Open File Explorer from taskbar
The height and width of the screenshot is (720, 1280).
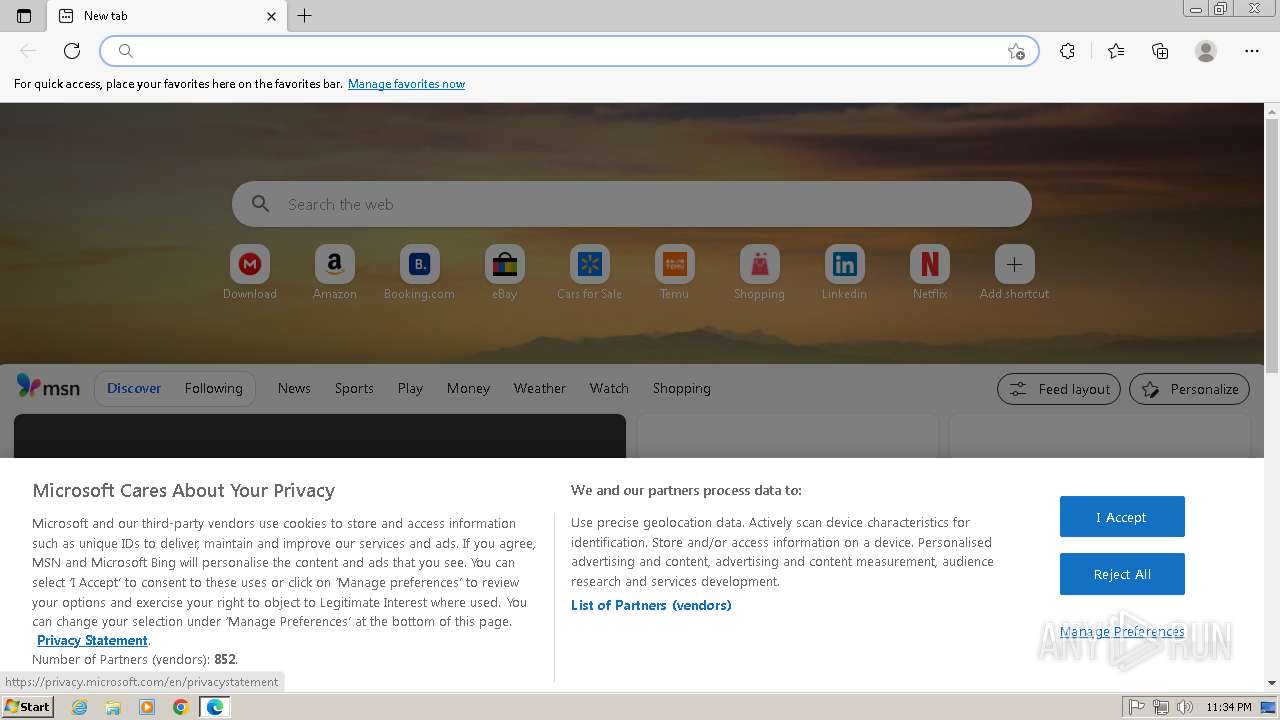113,707
